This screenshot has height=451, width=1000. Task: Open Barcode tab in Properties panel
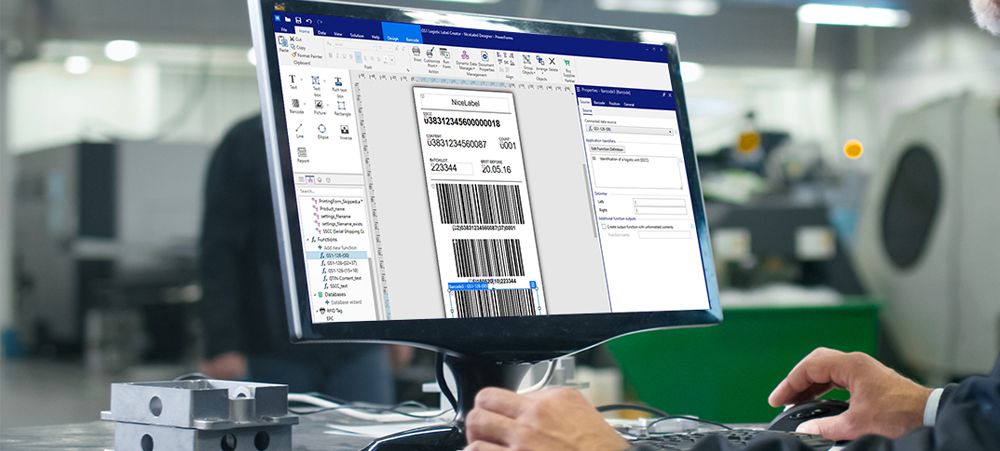[599, 103]
